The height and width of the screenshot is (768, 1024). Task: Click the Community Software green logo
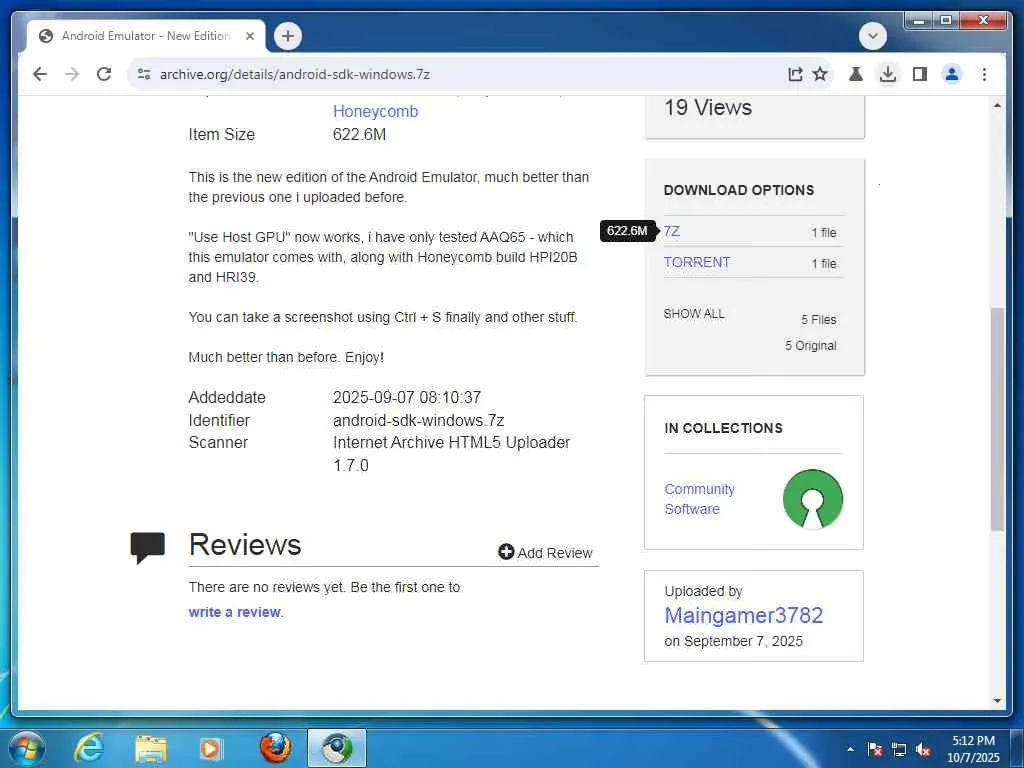tap(812, 499)
